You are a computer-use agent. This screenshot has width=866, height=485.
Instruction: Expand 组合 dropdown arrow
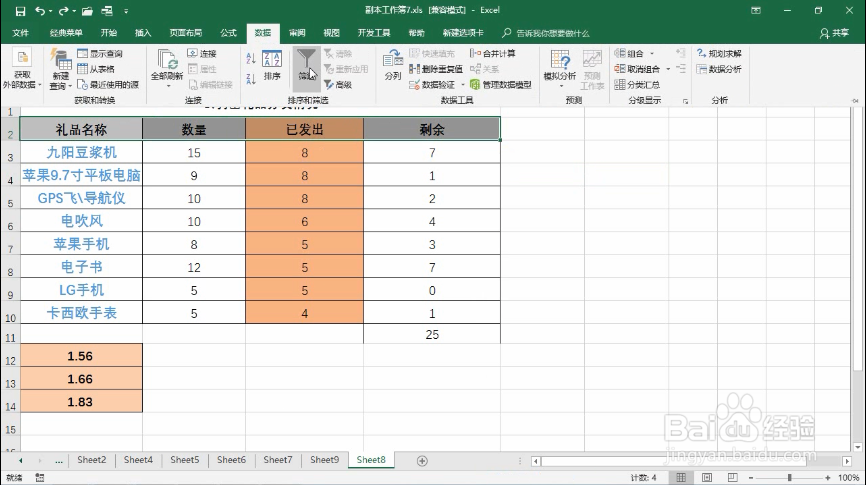652,54
